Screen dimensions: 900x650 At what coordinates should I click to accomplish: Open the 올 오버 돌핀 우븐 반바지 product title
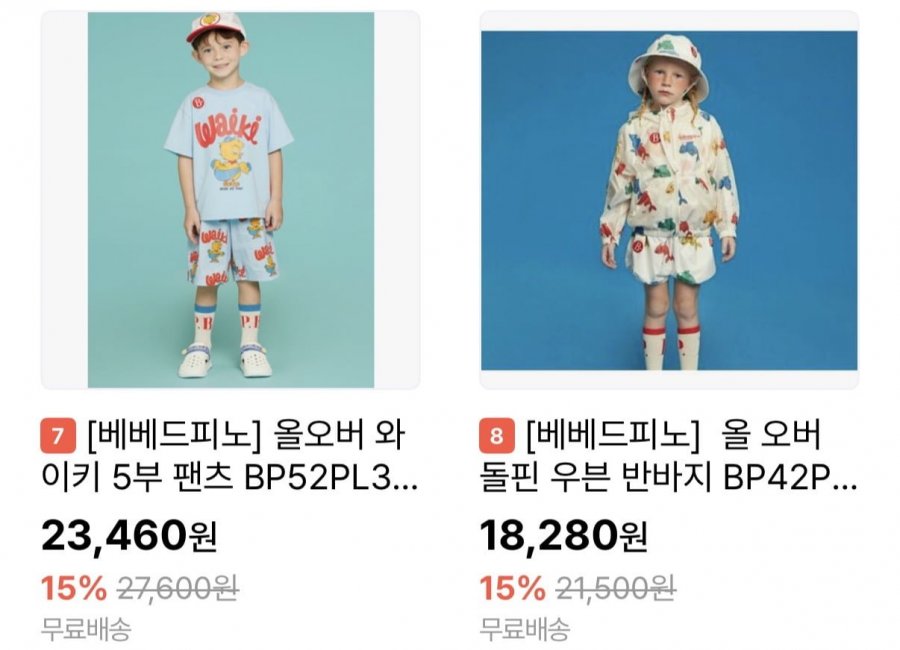coord(669,456)
